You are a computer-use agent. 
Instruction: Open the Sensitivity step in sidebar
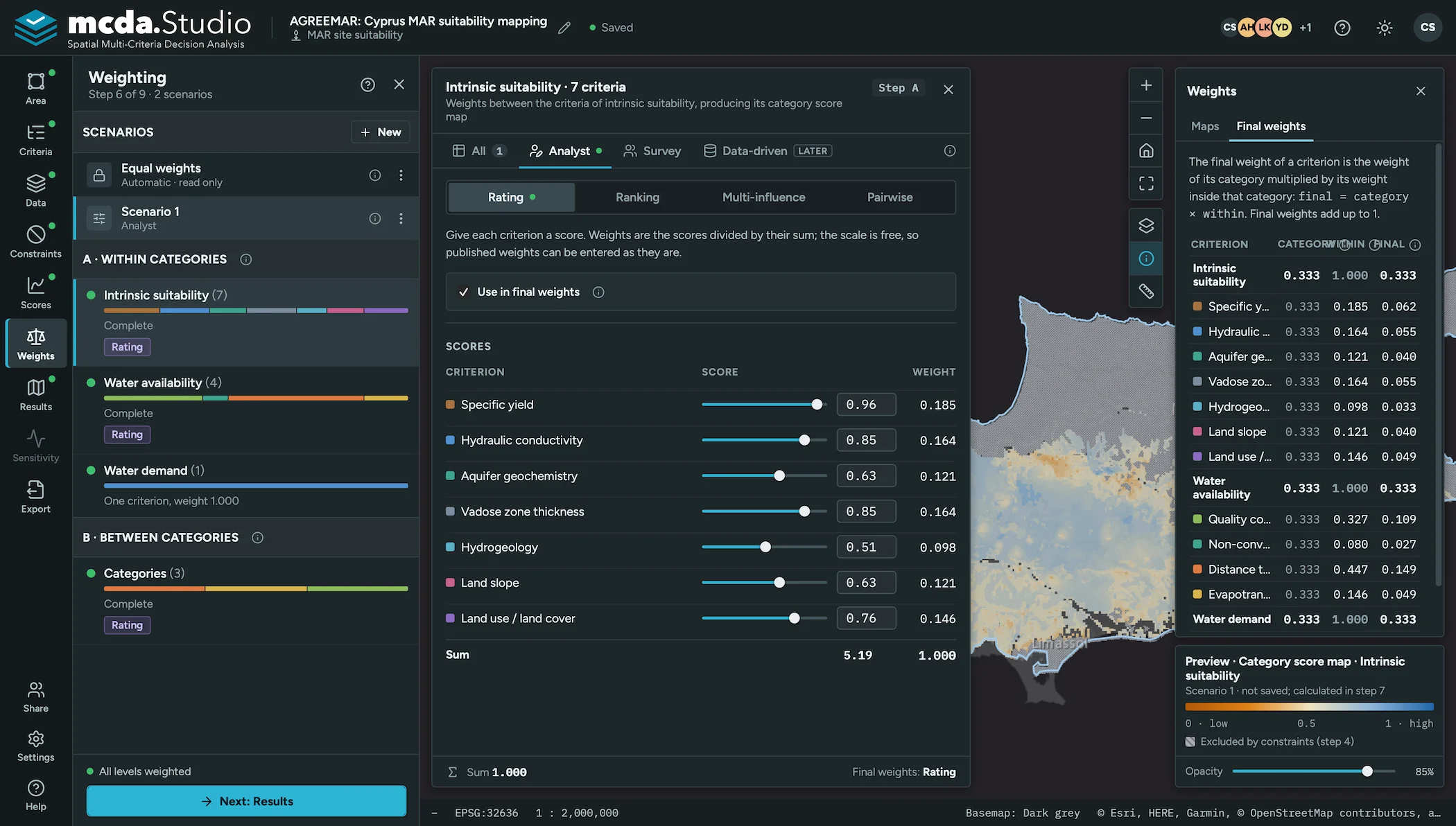[x=36, y=446]
